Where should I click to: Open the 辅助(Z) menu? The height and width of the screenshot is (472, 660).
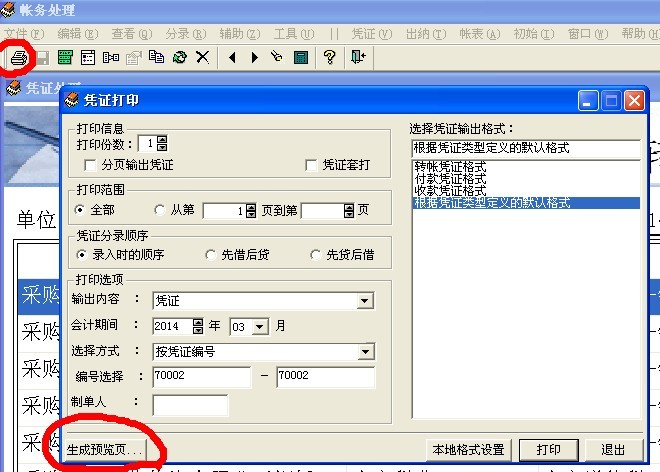[240, 34]
